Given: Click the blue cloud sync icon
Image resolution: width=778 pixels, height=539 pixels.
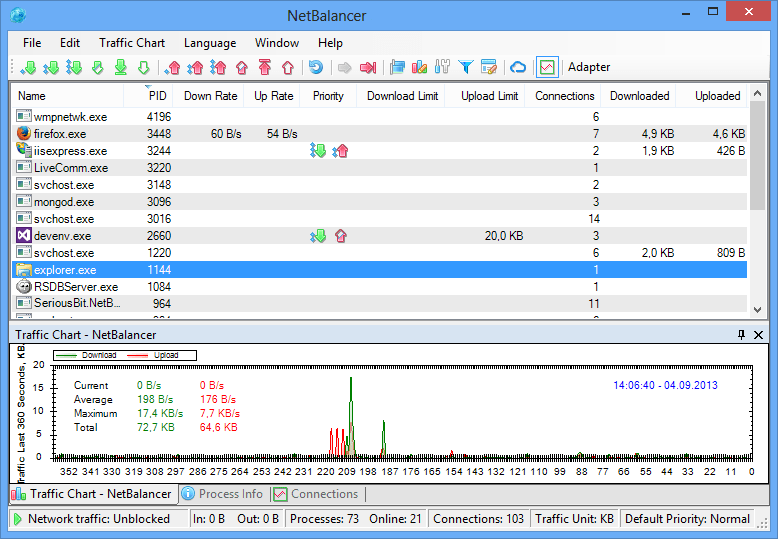Looking at the screenshot, I should coord(518,67).
